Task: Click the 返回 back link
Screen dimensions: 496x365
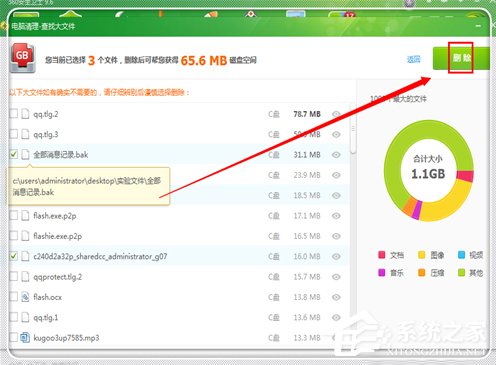Action: click(x=414, y=59)
